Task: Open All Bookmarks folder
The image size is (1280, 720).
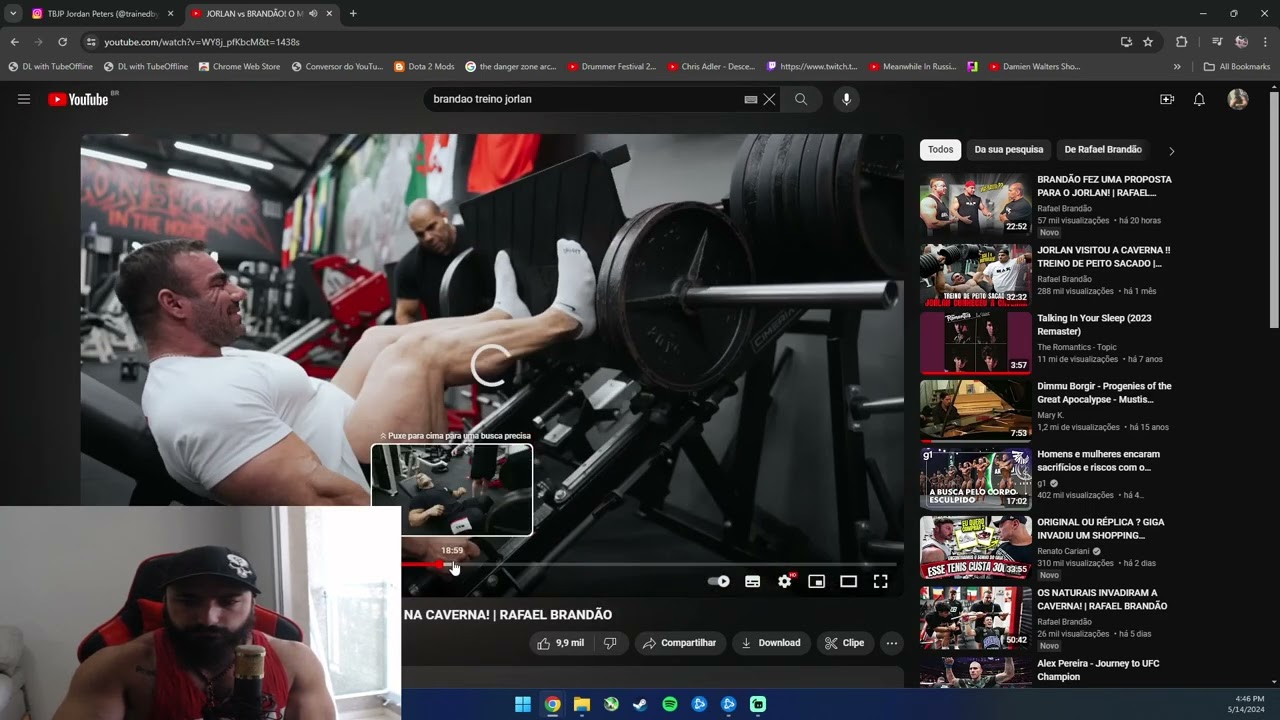Action: pyautogui.click(x=1237, y=67)
